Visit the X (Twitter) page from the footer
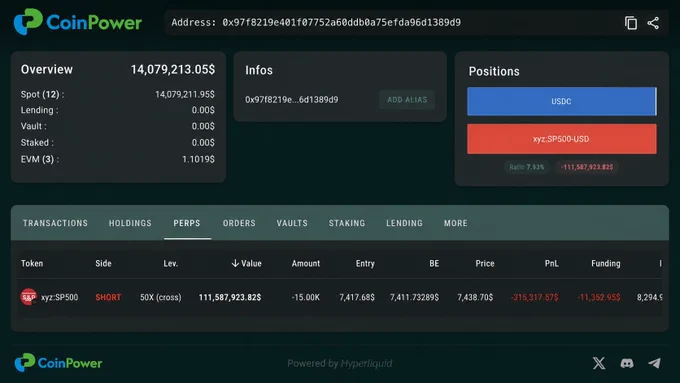 coord(599,363)
